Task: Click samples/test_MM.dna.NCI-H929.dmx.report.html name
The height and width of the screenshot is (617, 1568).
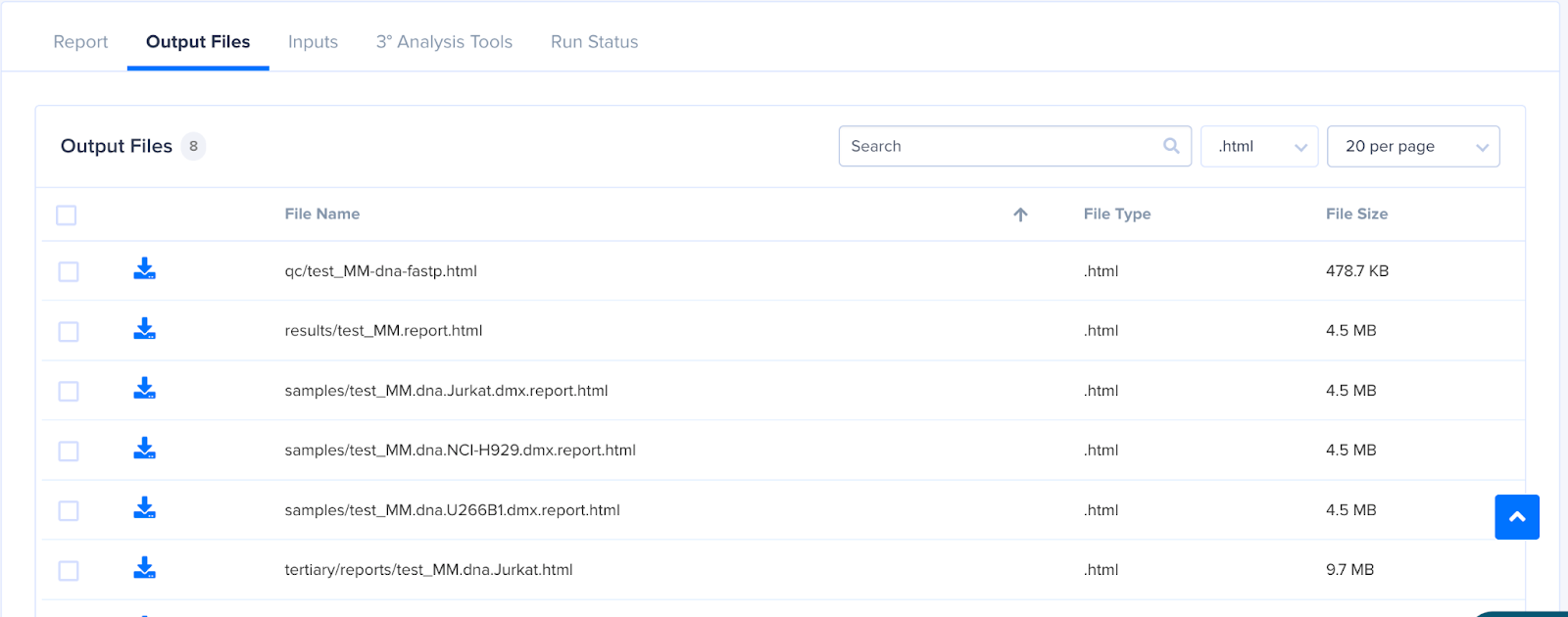Action: click(x=460, y=451)
